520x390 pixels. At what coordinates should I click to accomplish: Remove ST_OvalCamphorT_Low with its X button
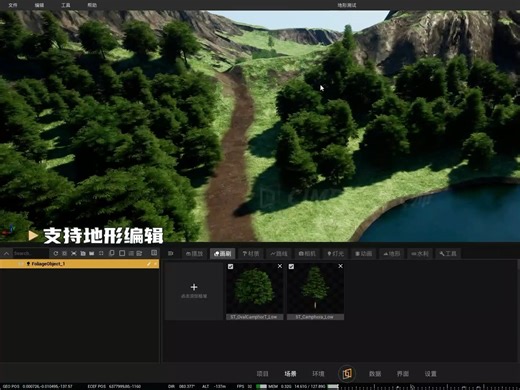pos(280,266)
